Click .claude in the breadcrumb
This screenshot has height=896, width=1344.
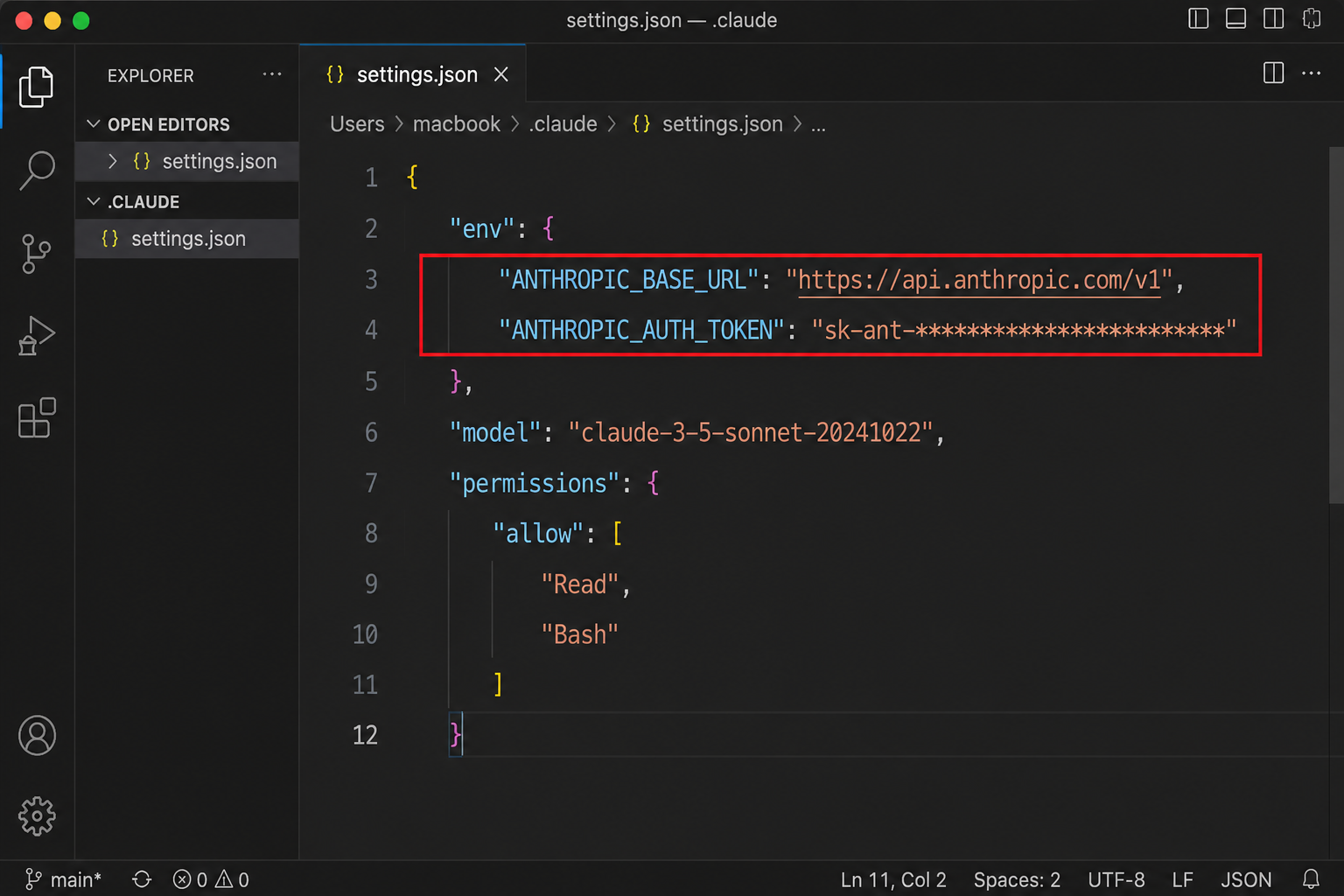[563, 124]
